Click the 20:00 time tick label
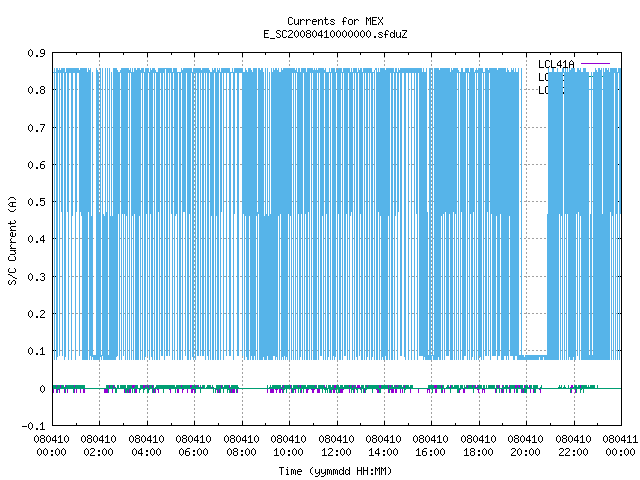This screenshot has width=640, height=480. point(525,452)
